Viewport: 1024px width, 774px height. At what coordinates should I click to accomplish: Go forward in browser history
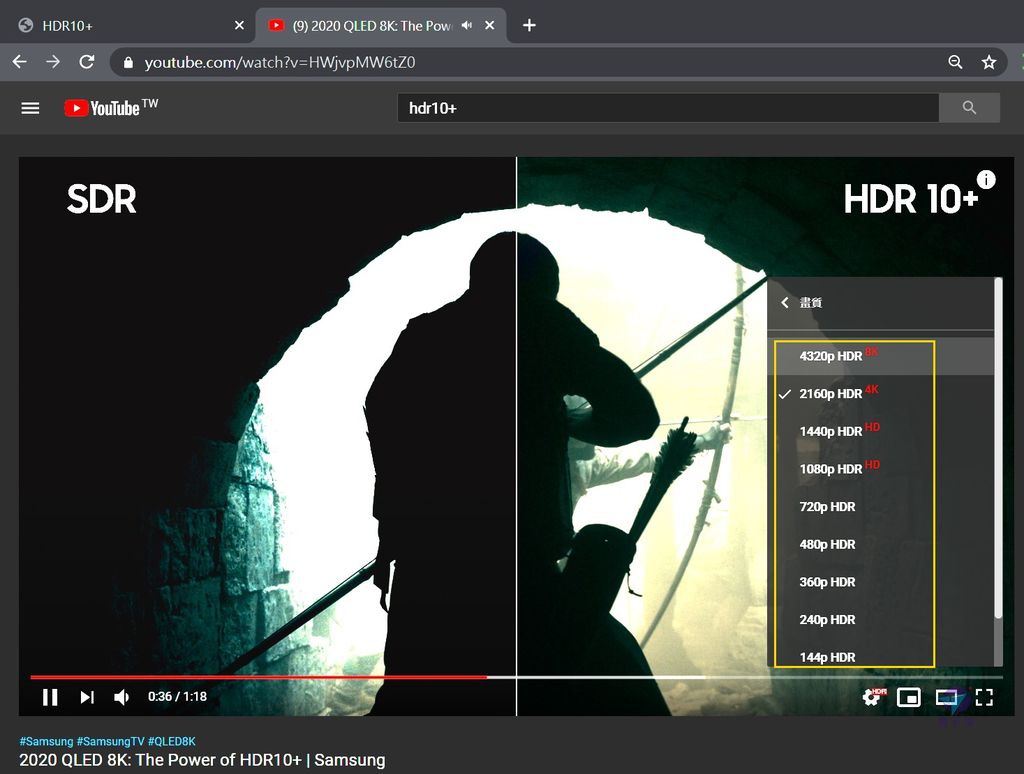53,62
